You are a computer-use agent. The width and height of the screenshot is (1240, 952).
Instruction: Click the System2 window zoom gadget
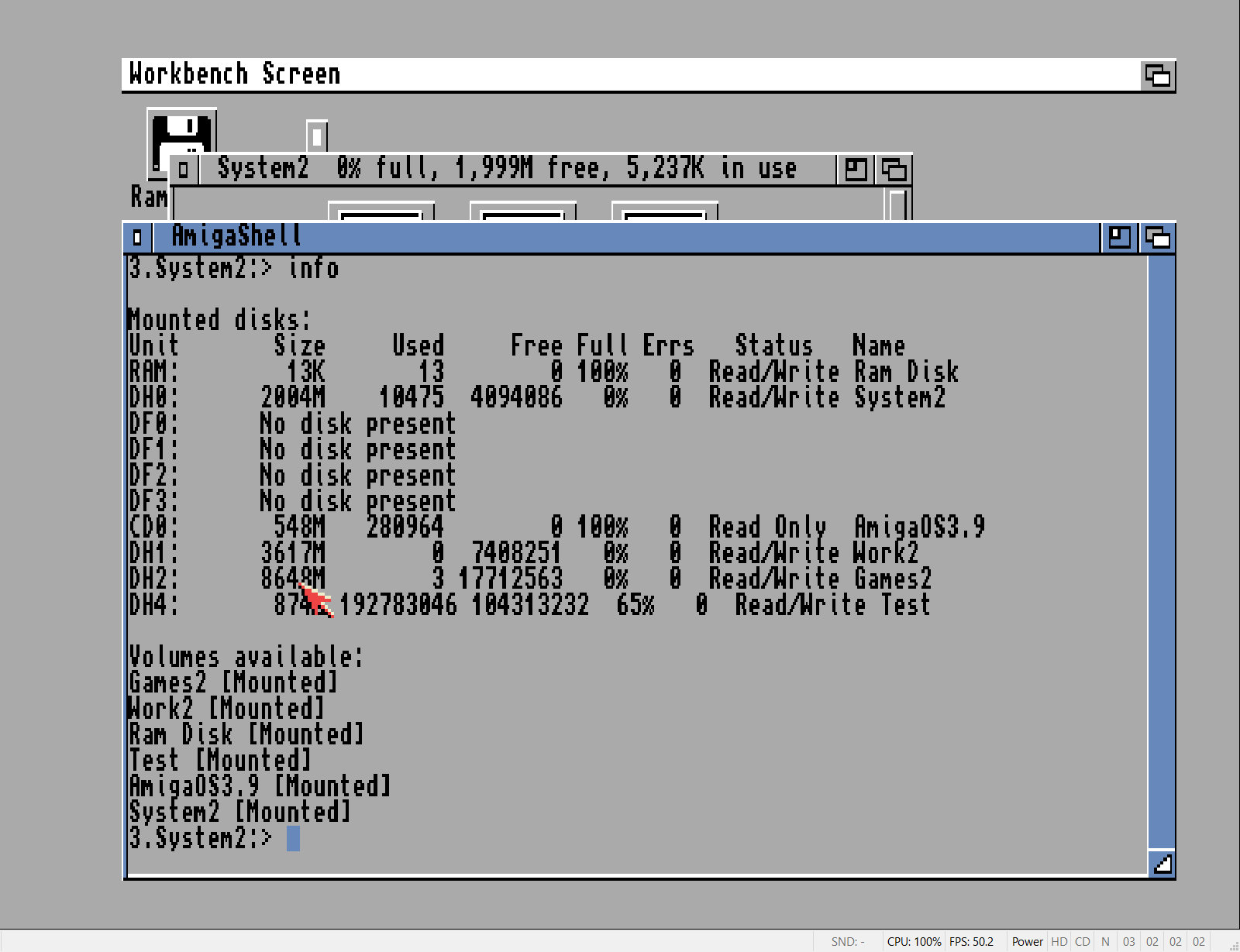point(856,169)
